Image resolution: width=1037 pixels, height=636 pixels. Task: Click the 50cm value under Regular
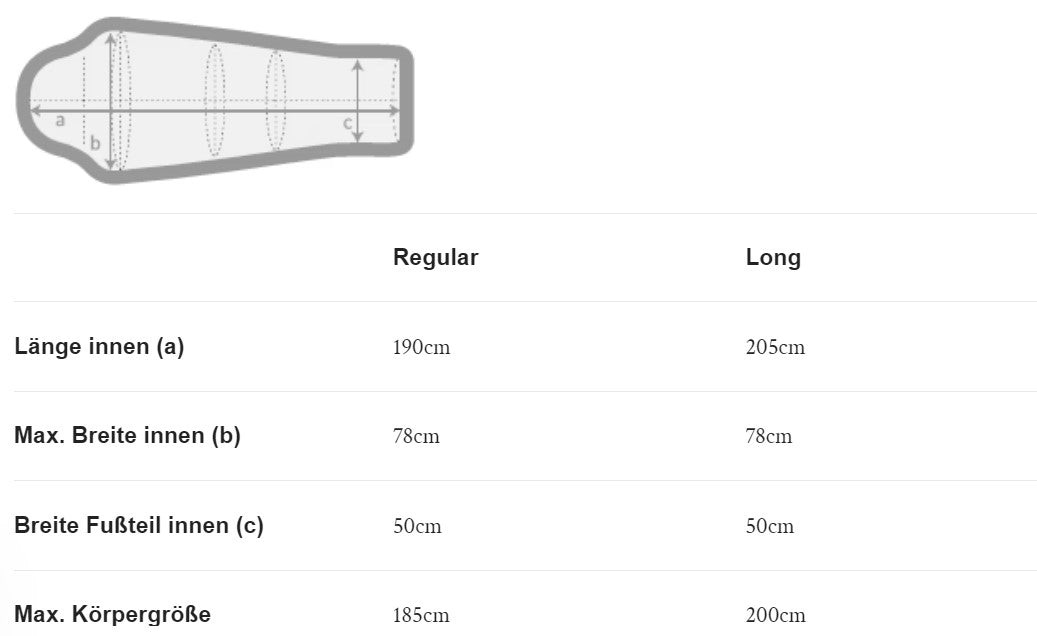(417, 526)
